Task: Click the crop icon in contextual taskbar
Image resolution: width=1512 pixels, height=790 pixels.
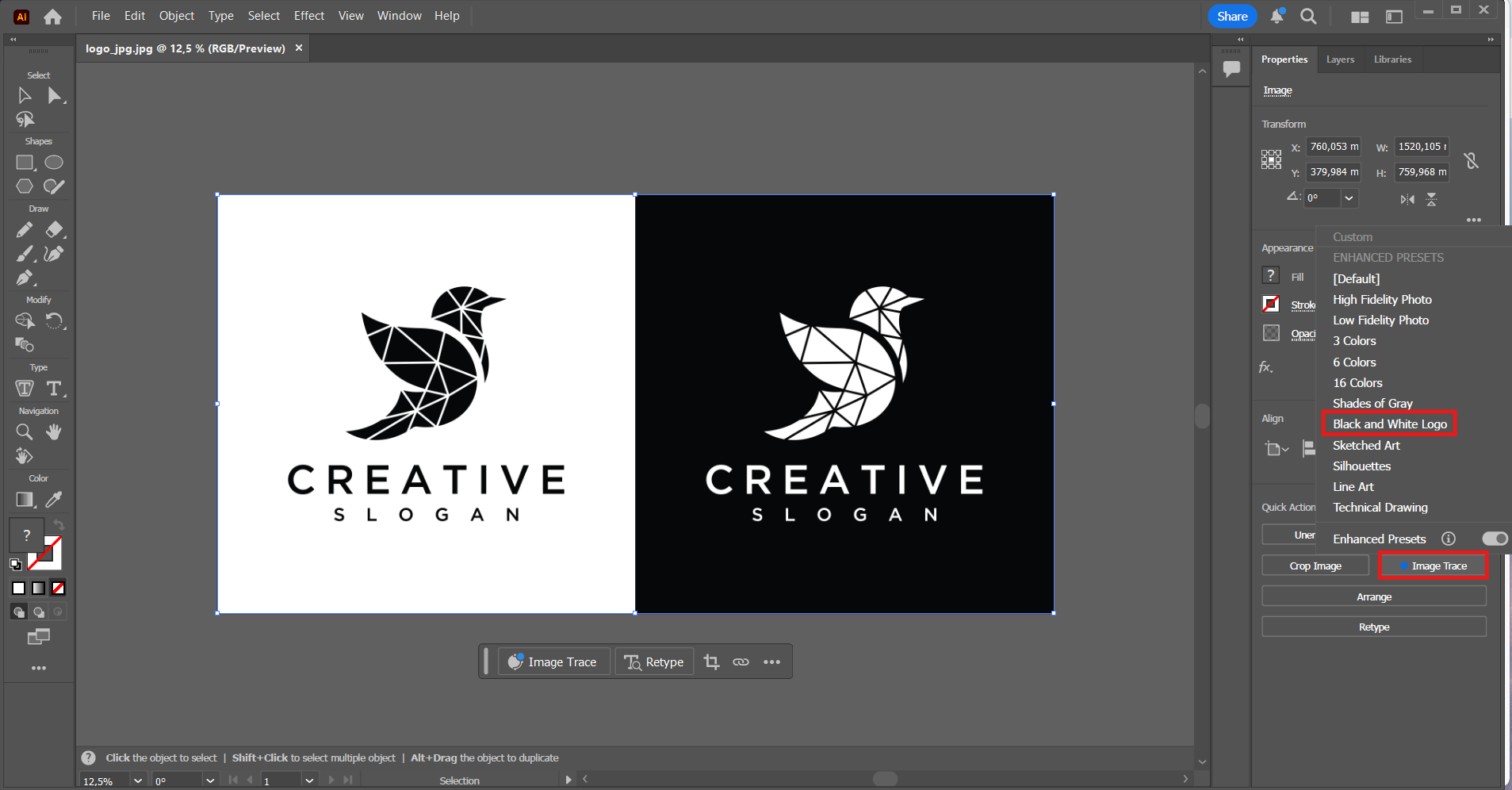Action: 711,662
